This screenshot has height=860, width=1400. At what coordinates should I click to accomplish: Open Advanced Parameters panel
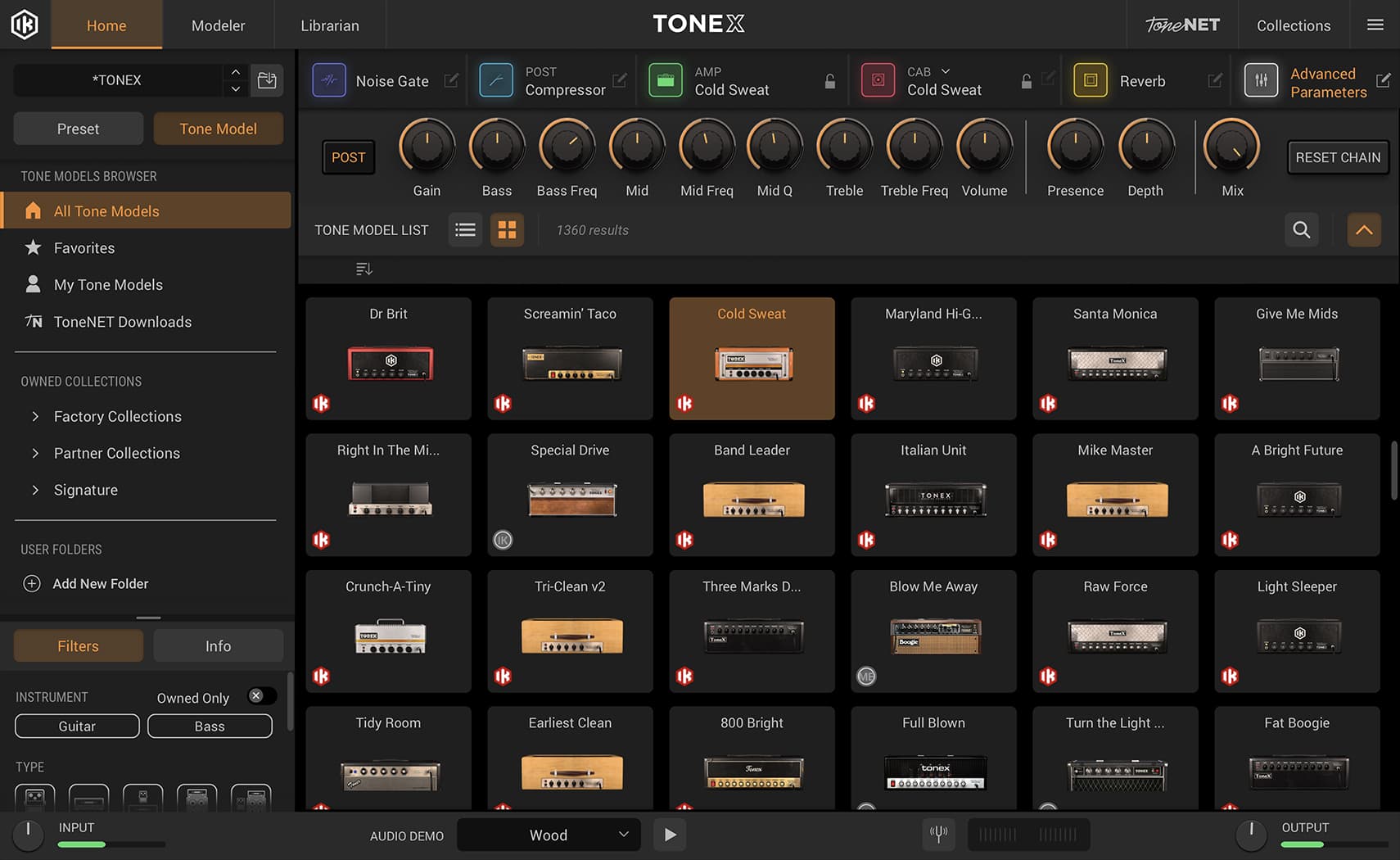(1261, 80)
